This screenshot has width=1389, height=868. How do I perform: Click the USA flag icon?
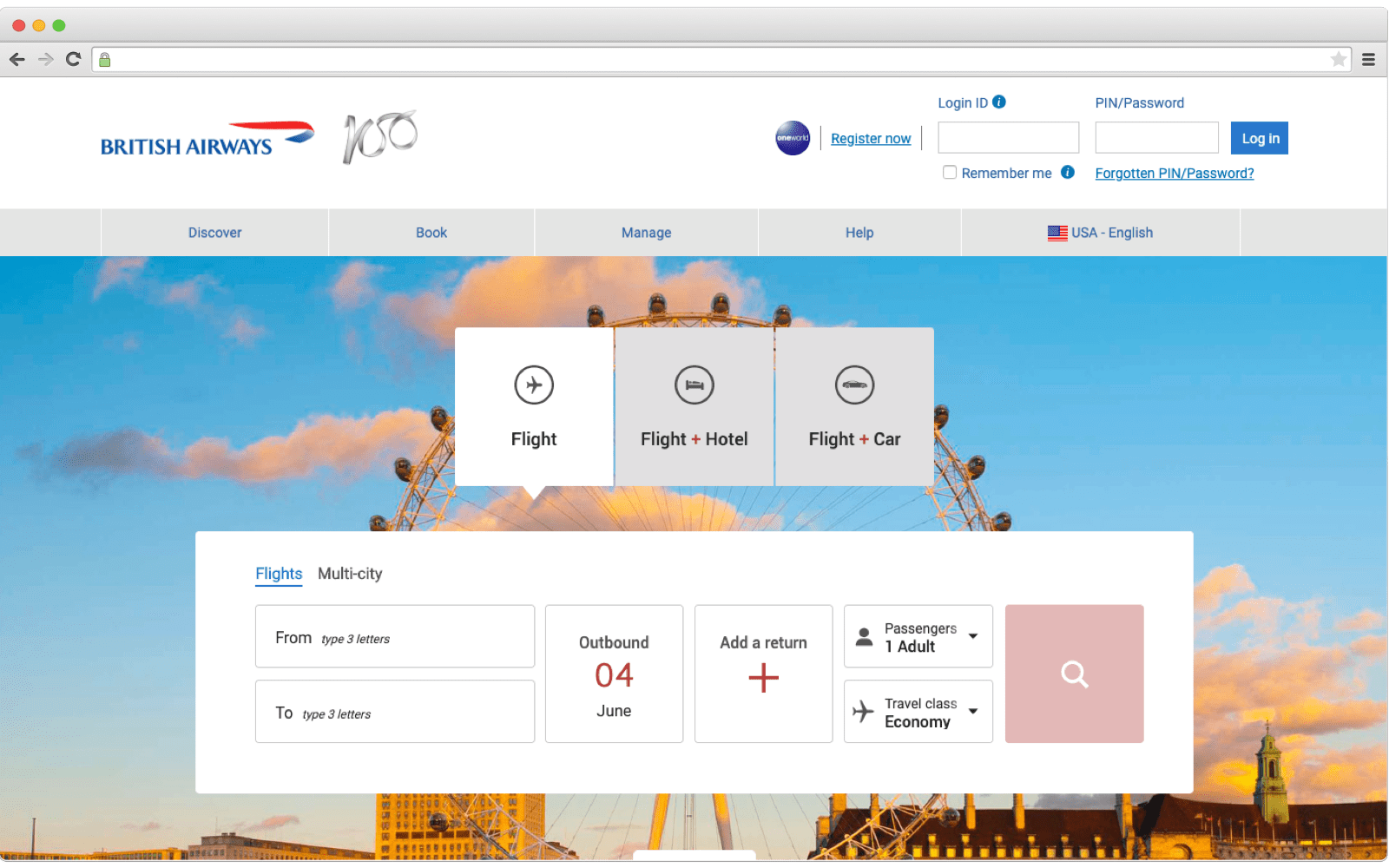pyautogui.click(x=1057, y=233)
